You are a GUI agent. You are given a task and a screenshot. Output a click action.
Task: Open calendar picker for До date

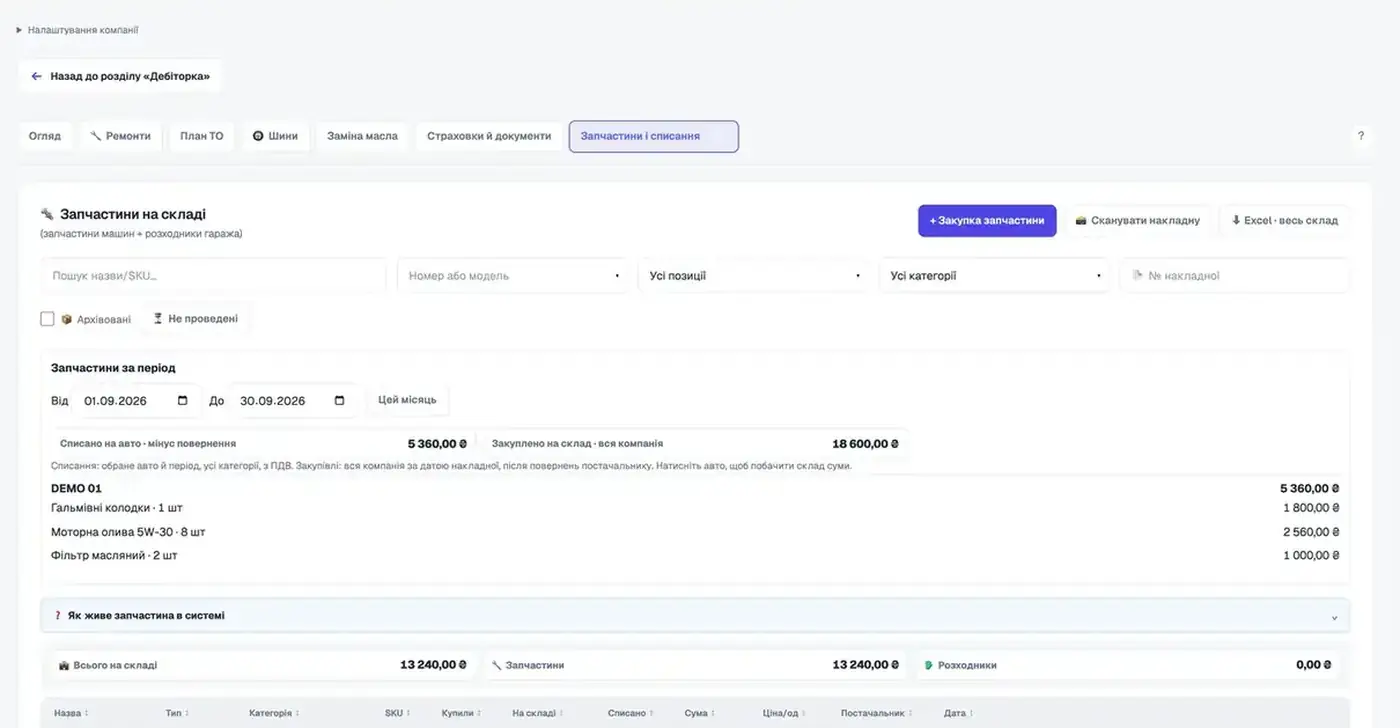click(x=339, y=401)
